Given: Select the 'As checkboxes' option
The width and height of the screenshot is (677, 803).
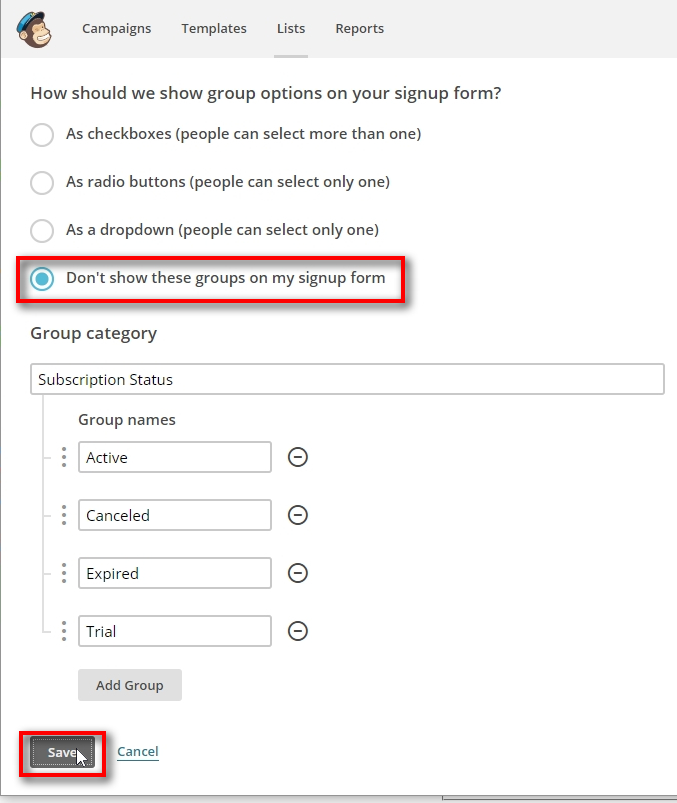Looking at the screenshot, I should point(42,135).
